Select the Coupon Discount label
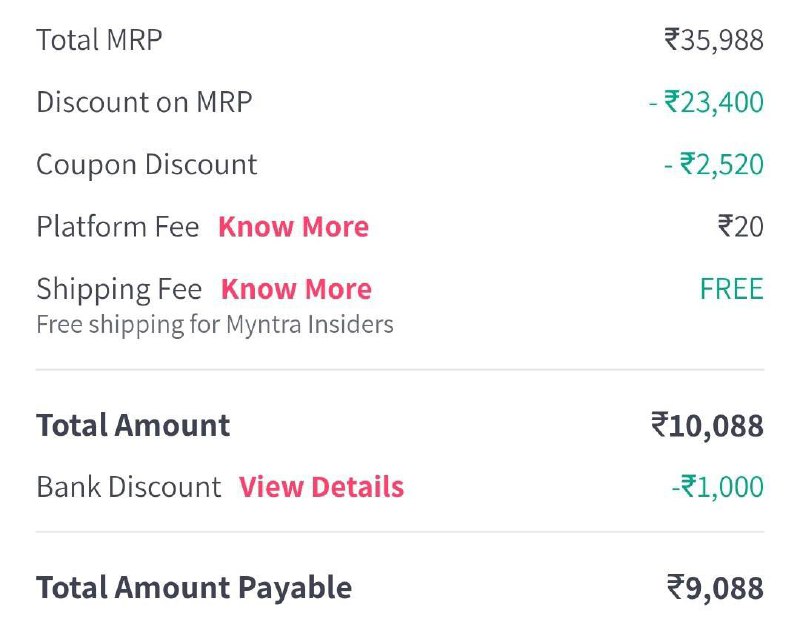Screen dimensions: 800x639 pos(147,164)
